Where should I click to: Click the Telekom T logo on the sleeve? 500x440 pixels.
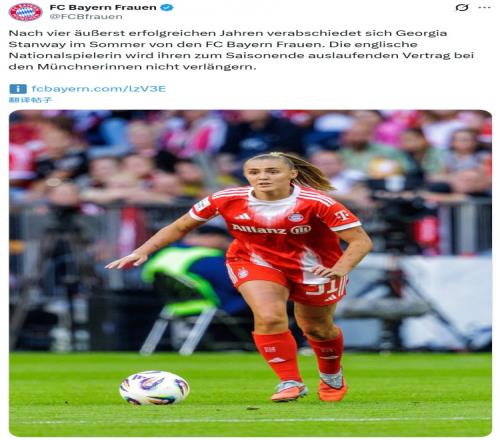pyautogui.click(x=342, y=215)
